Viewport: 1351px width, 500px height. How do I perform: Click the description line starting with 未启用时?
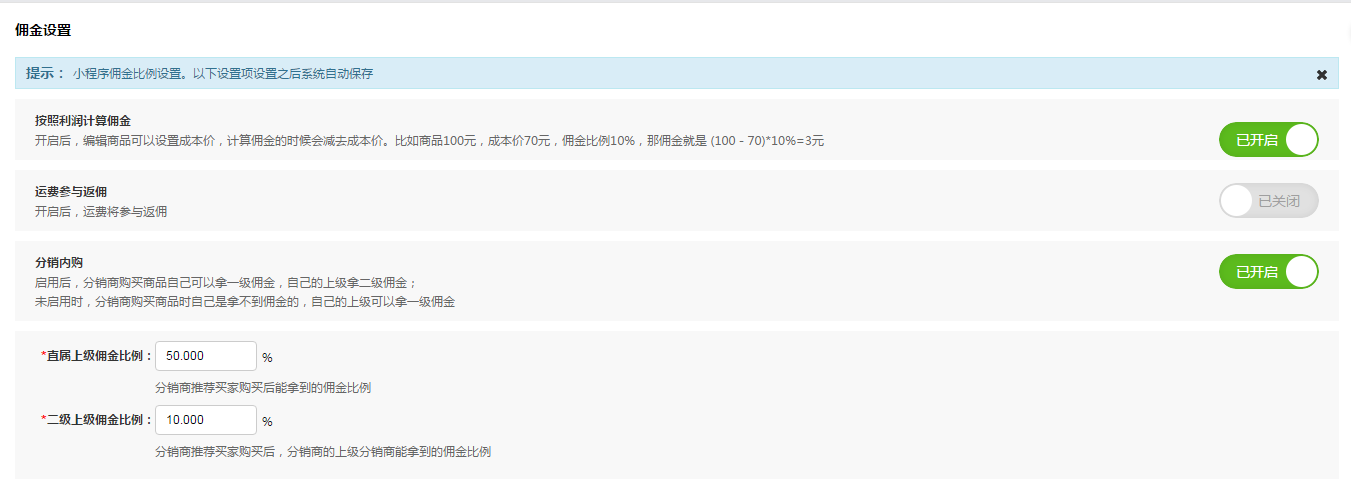[245, 301]
